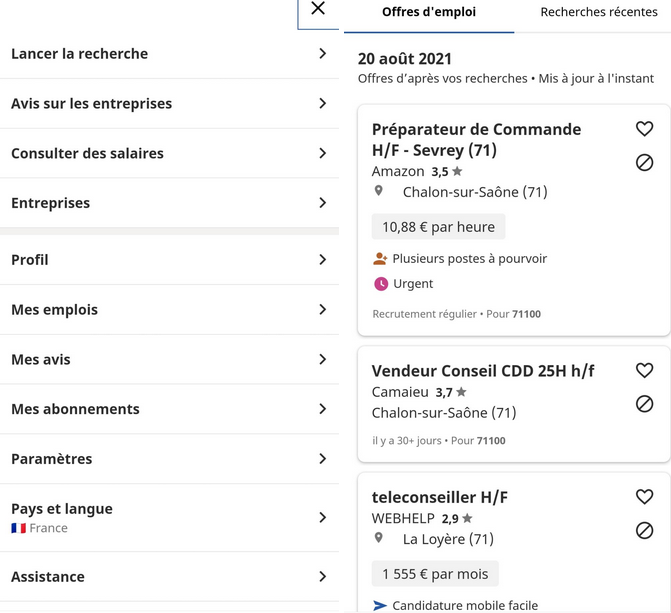
Task: Open the teleconseiller H/F job title
Action: (439, 497)
